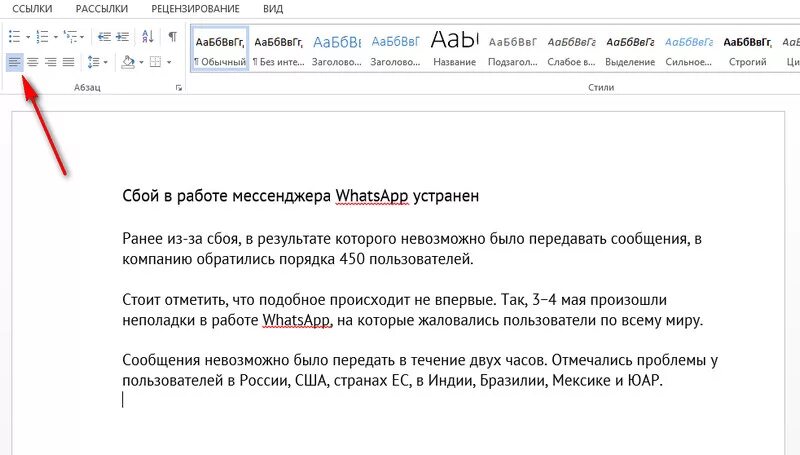The width and height of the screenshot is (800, 455).
Task: Click the bulleted list icon
Action: tap(15, 36)
